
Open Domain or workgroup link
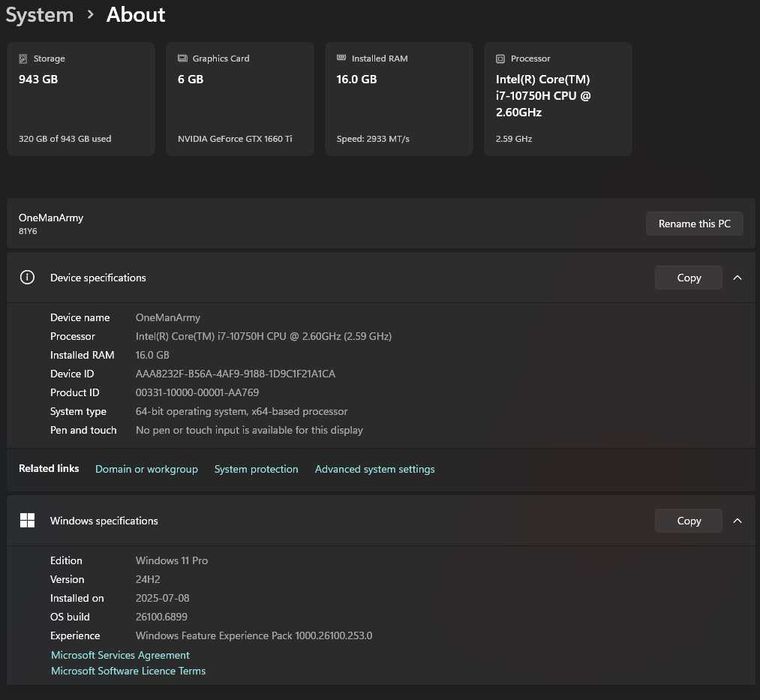click(x=146, y=469)
